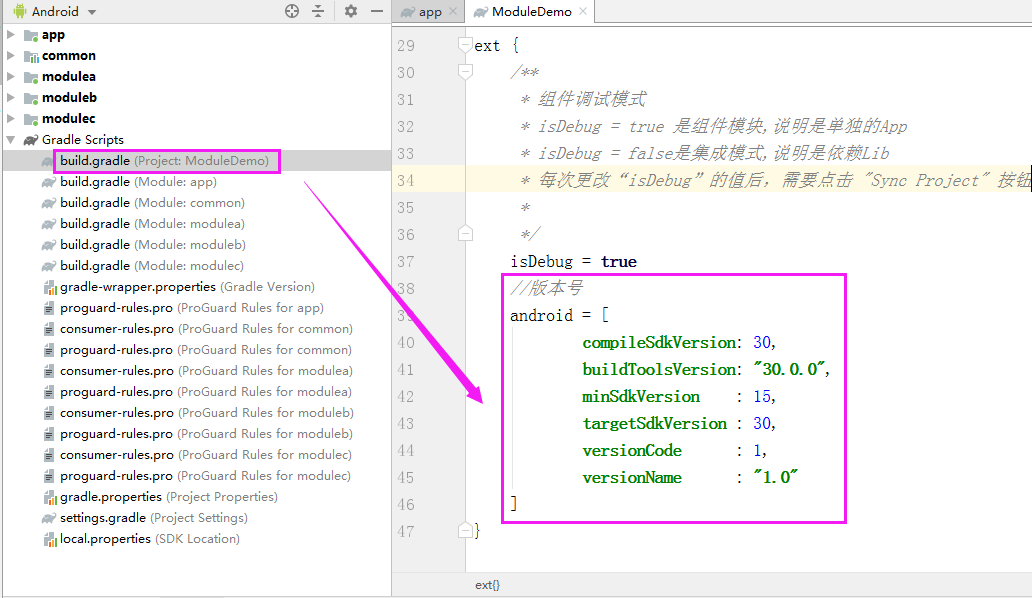
Task: Open build.gradle (Module: modulea)
Action: (x=152, y=224)
